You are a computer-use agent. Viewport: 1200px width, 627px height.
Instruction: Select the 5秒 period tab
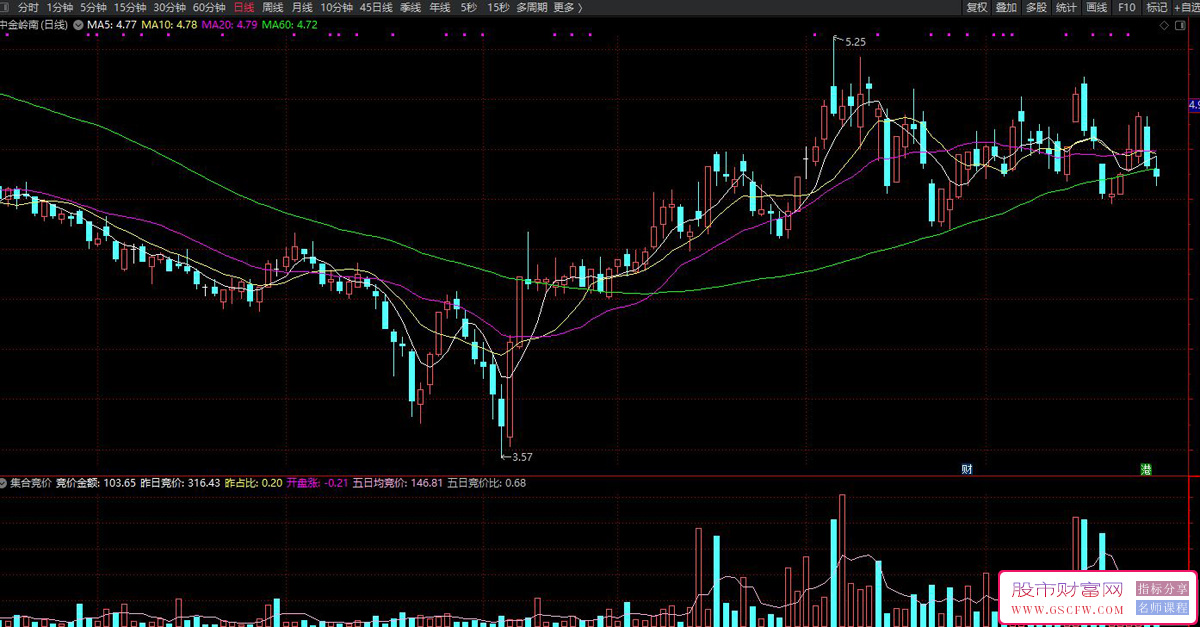coord(469,7)
